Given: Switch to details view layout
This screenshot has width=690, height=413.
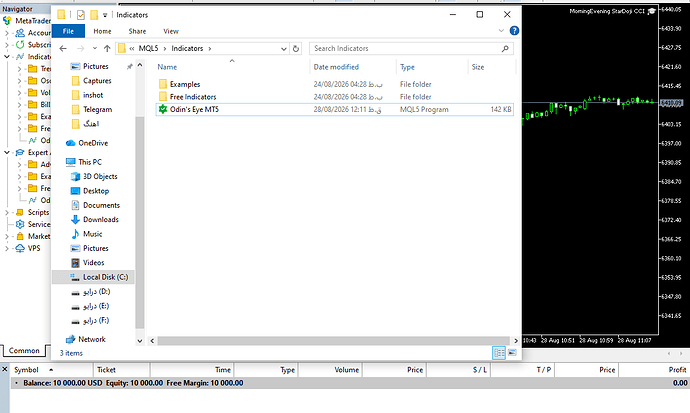Looking at the screenshot, I should (x=499, y=353).
